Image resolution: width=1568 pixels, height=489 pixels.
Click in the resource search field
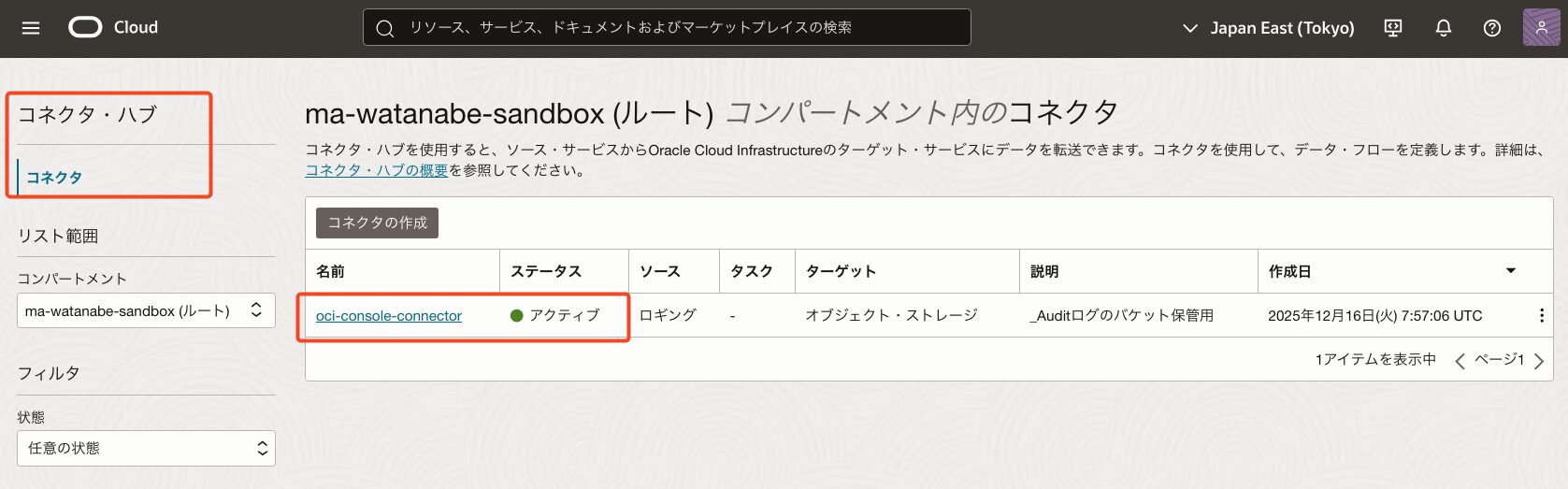point(666,28)
